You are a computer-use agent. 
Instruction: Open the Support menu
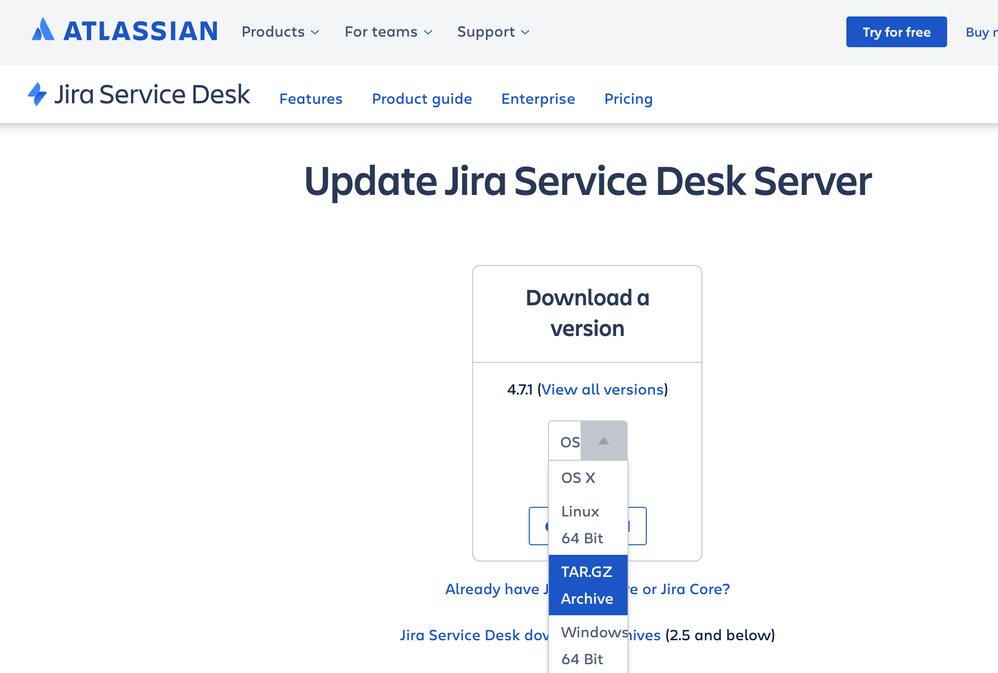(493, 32)
